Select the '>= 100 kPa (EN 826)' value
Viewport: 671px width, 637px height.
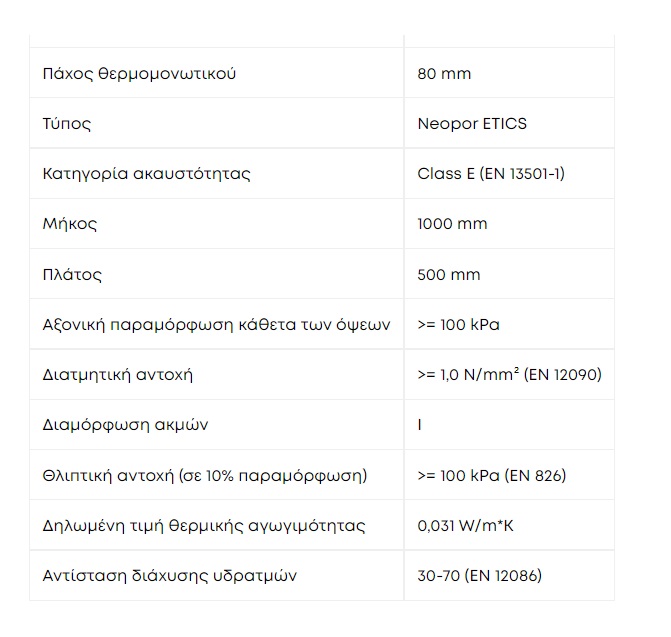(492, 475)
